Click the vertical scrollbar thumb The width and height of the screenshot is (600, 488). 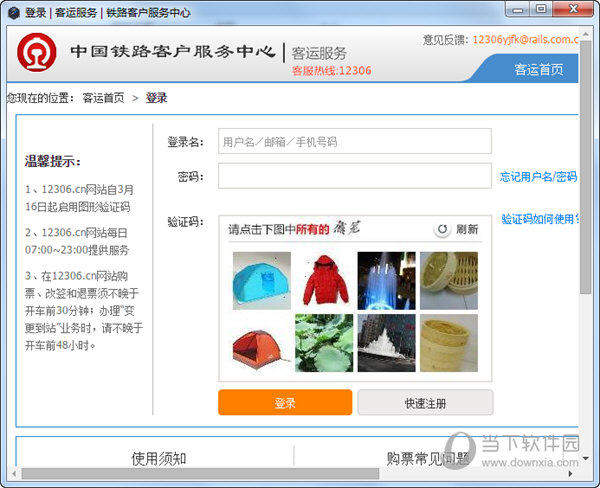coord(585,166)
